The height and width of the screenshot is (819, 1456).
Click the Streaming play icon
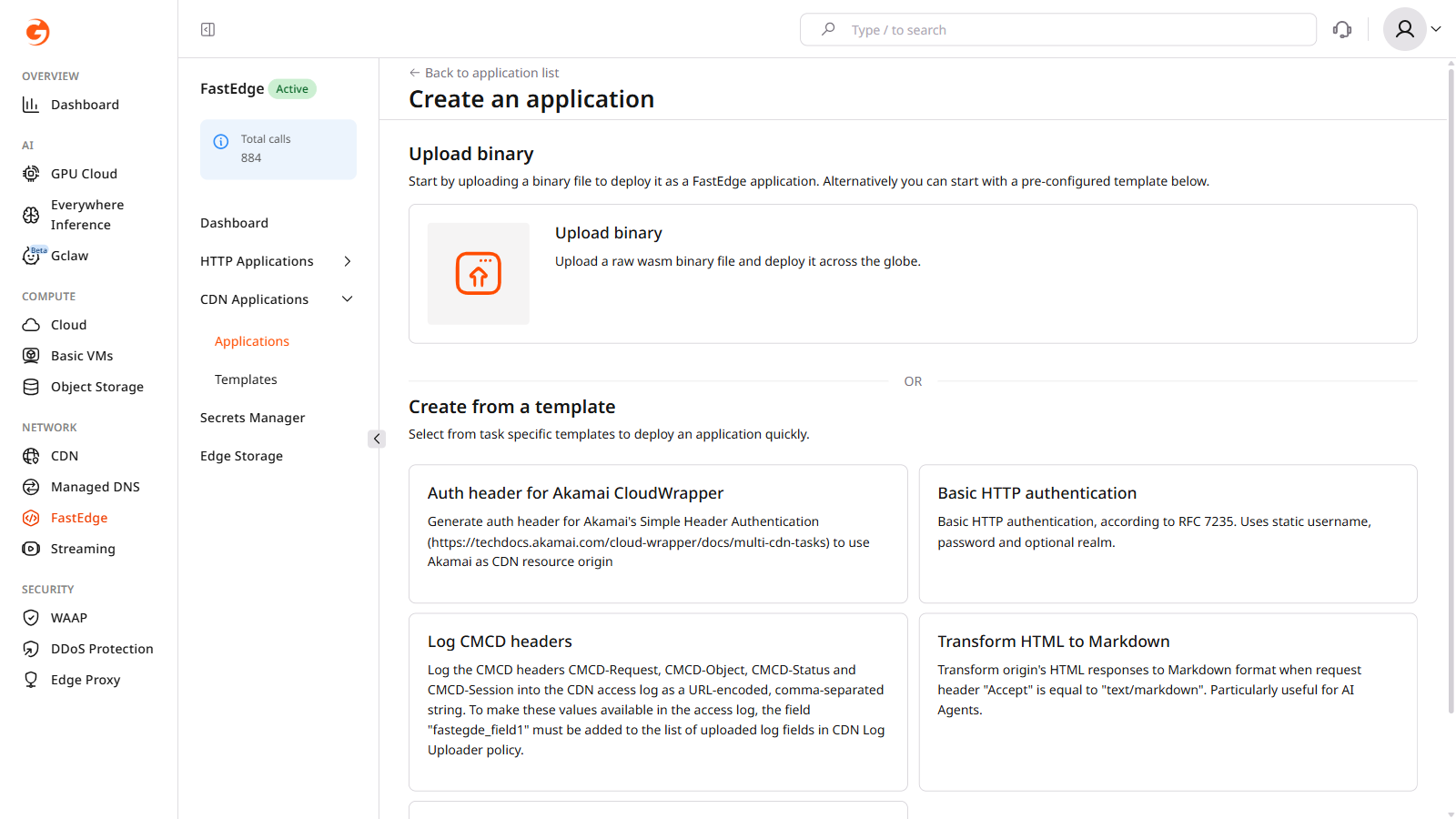tap(31, 549)
